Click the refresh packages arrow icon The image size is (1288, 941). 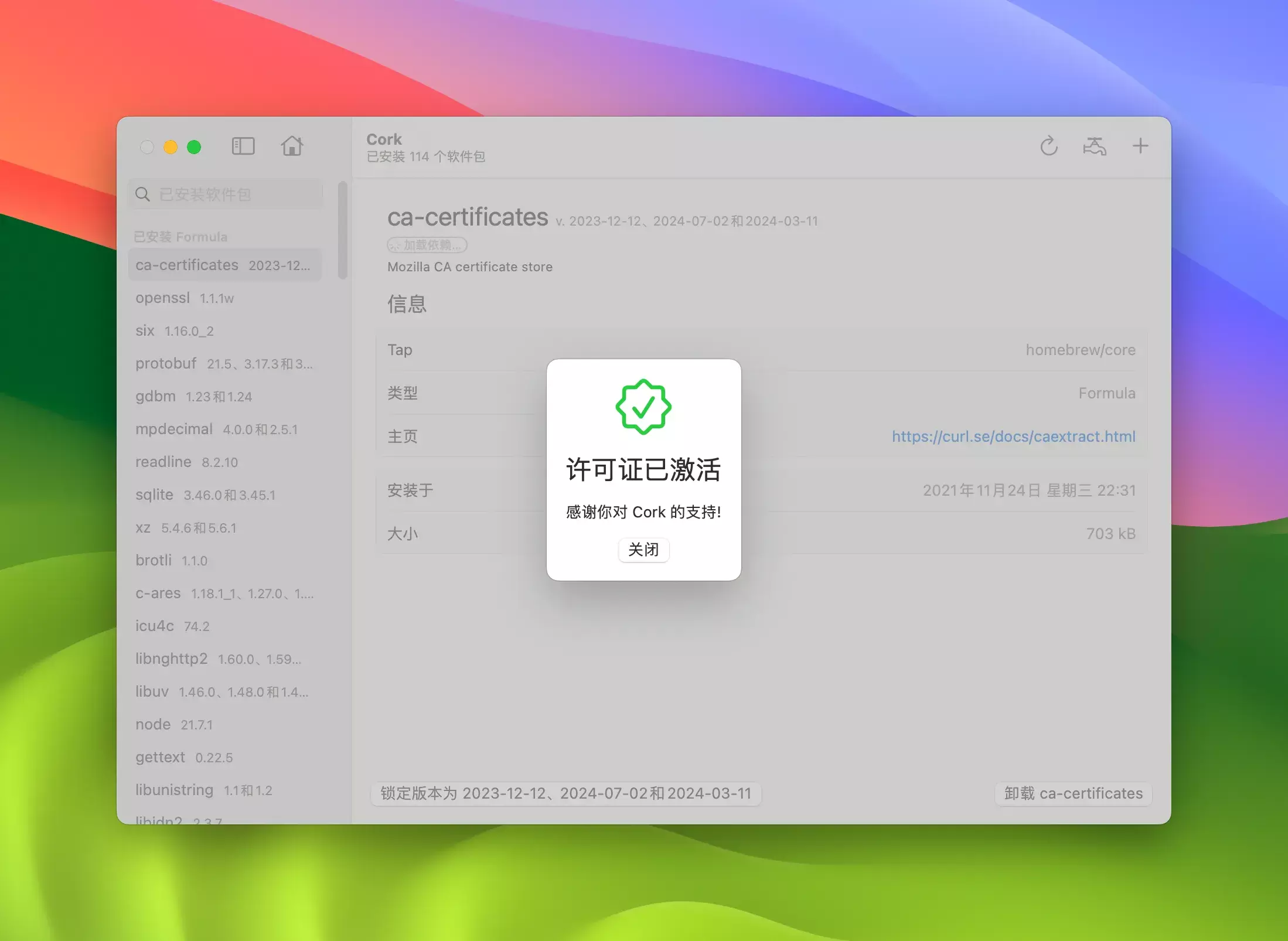click(1048, 146)
